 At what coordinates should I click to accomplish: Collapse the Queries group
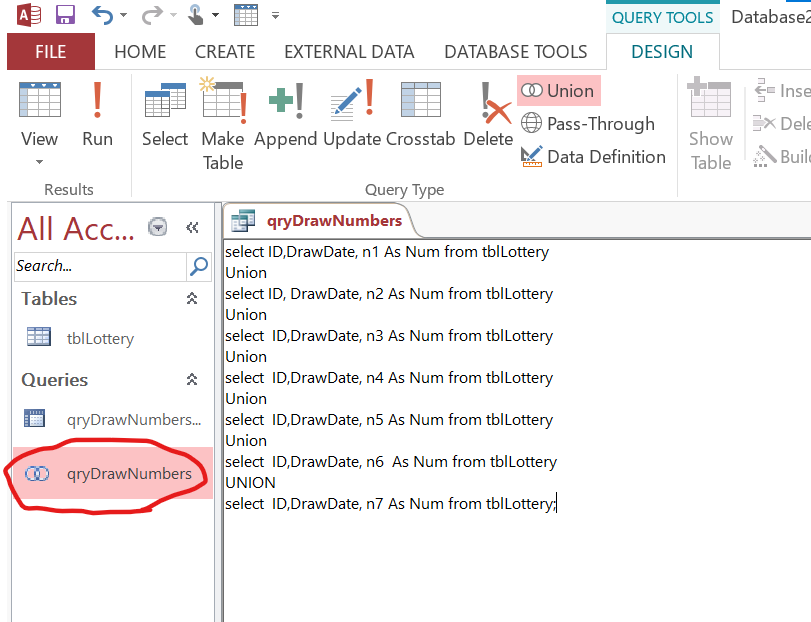point(192,380)
